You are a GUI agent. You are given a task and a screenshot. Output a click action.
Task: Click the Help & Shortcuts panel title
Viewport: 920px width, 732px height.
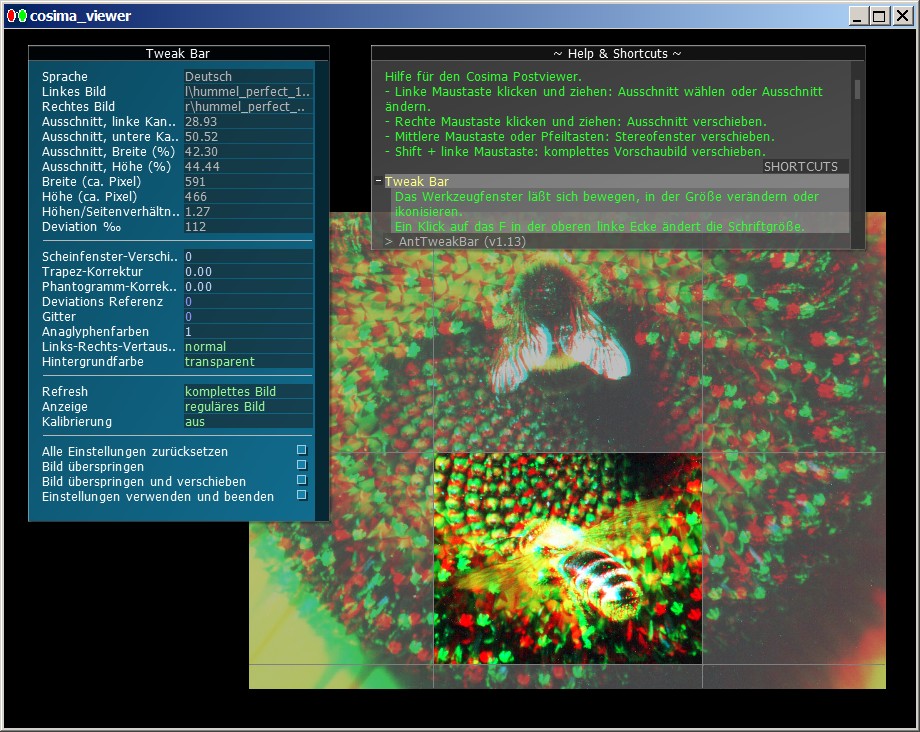tap(617, 54)
